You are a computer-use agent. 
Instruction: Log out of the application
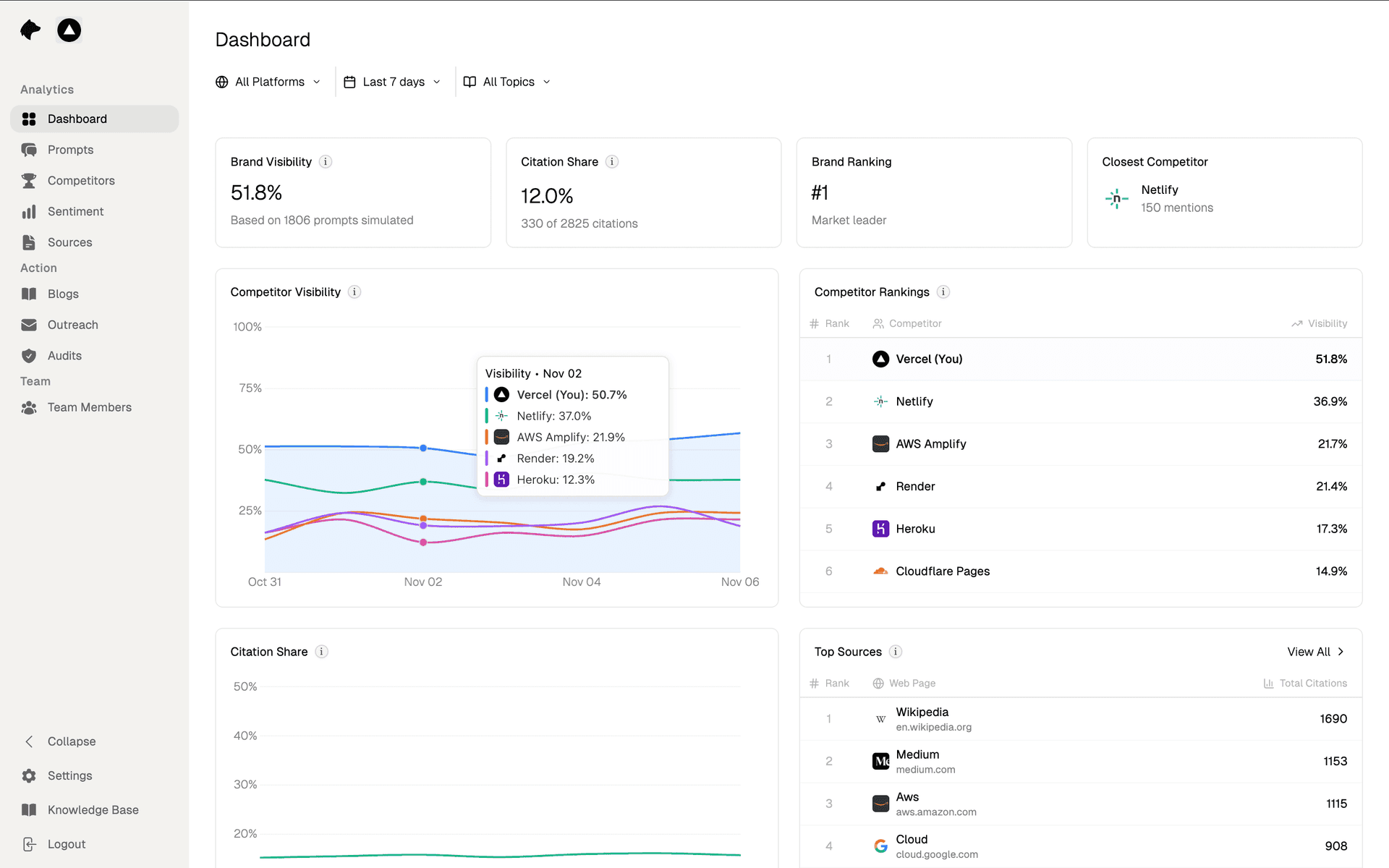coord(66,843)
